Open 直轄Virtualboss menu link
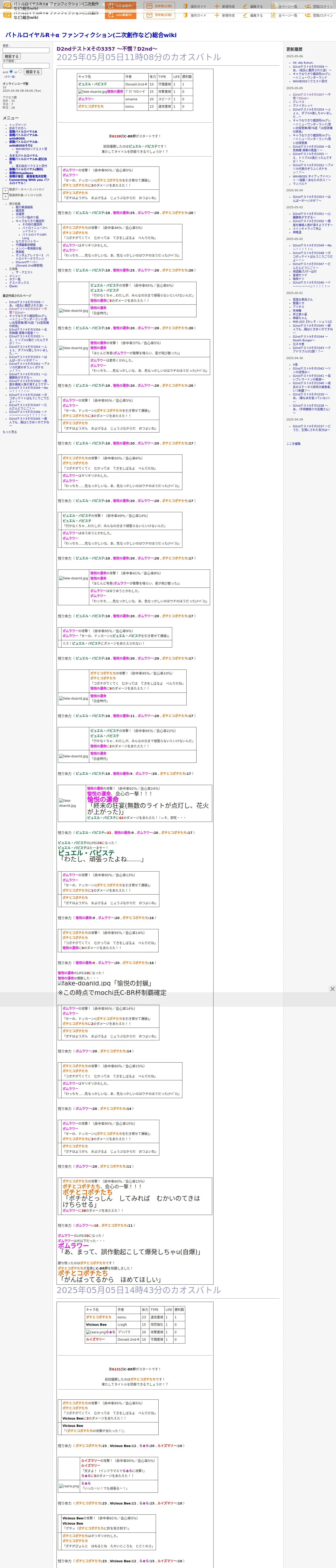Viewport: 336px width, 1568px height. (x=21, y=173)
